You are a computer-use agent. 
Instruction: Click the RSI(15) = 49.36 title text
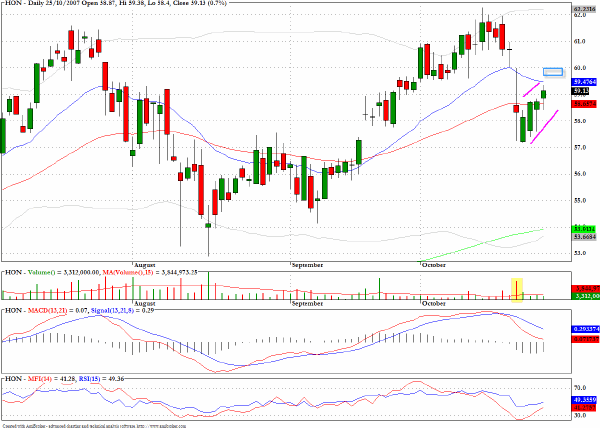(x=101, y=379)
